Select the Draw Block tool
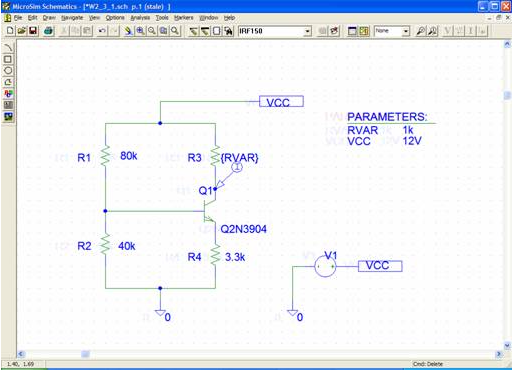This screenshot has height=370, width=513. point(217,31)
